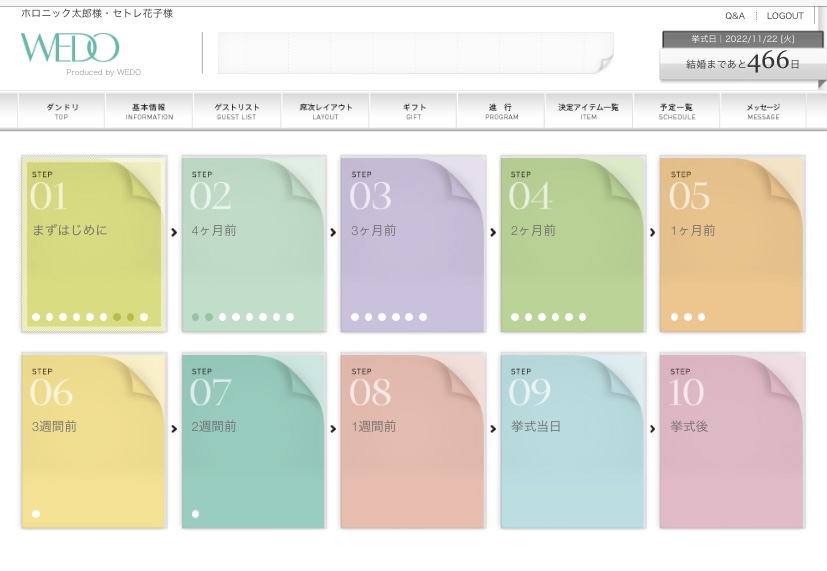Select the ギフト GIFT menu
Viewport: 827px width, 571px height.
[x=414, y=111]
